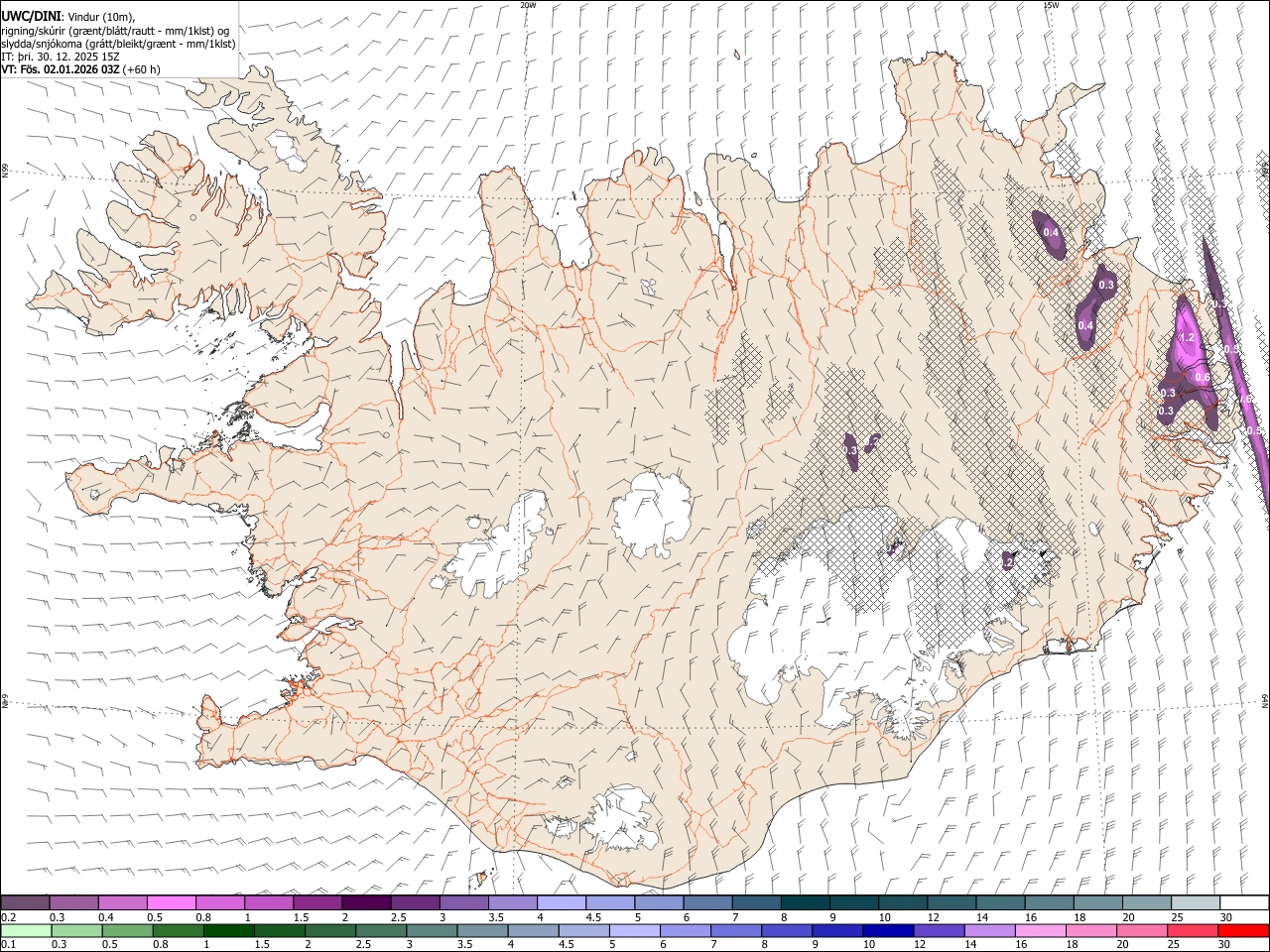Click the '20W' longitude label at top

(528, 5)
